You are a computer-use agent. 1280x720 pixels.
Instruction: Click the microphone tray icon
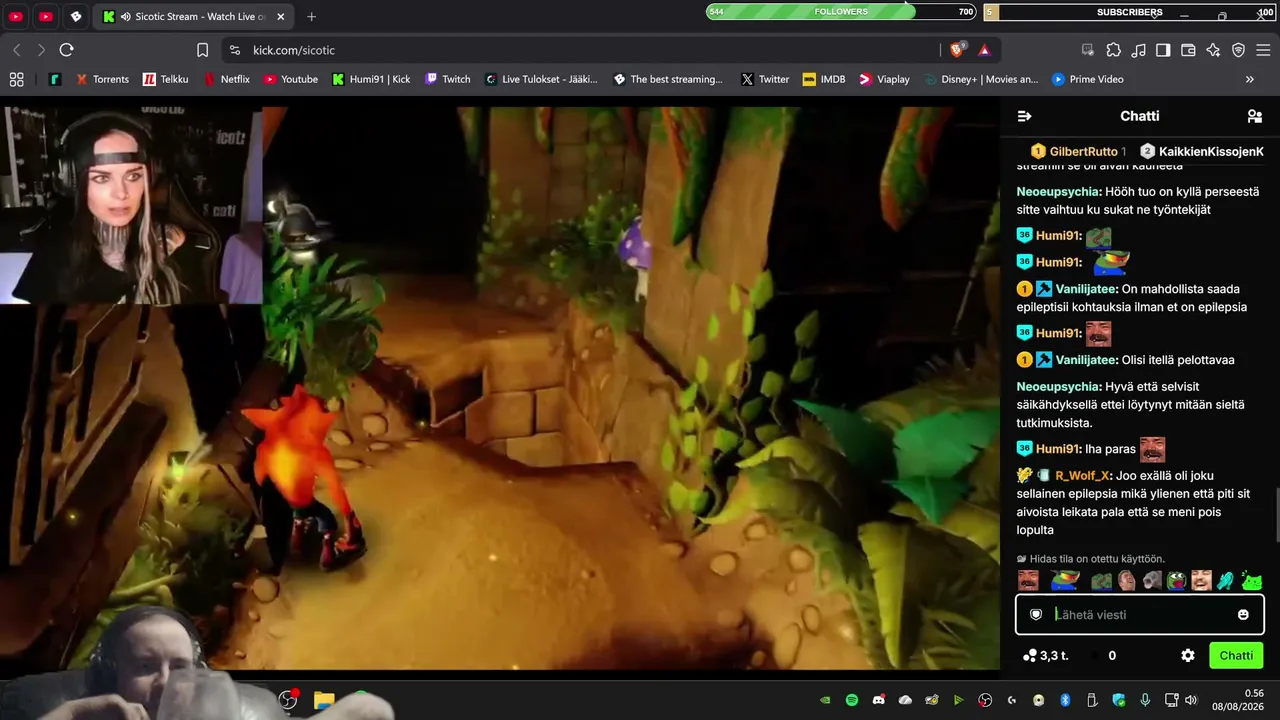tap(1145, 700)
